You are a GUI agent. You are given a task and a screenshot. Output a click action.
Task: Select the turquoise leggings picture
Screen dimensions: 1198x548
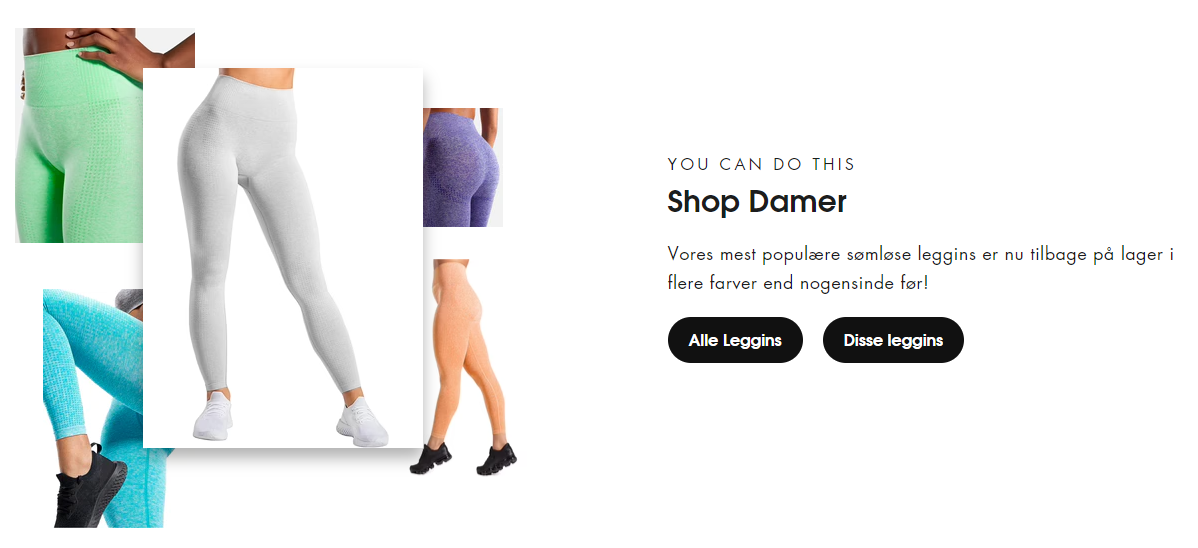tap(92, 408)
